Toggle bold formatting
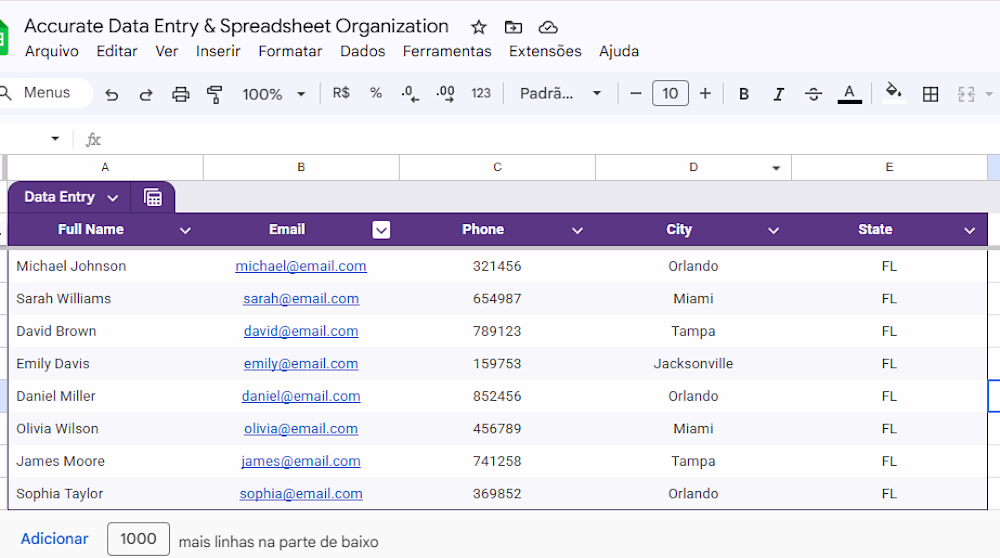The height and width of the screenshot is (558, 1000). (744, 94)
